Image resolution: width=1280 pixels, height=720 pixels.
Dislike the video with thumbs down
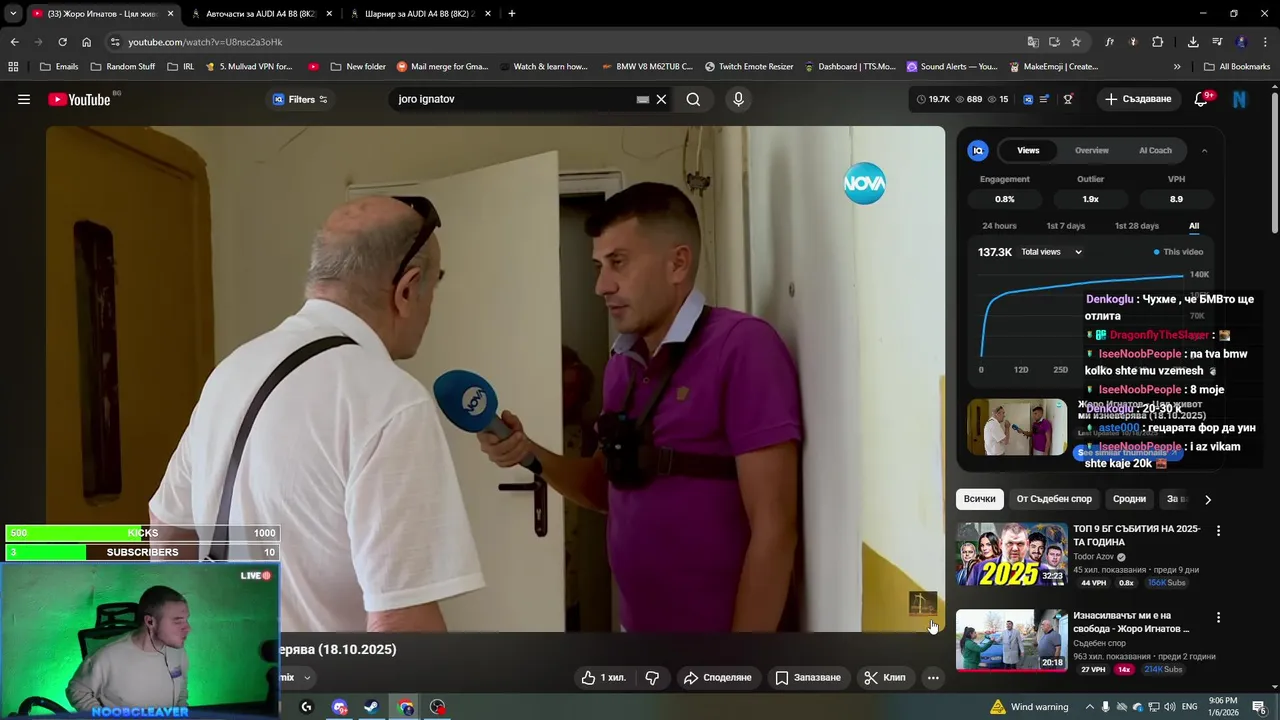click(652, 677)
